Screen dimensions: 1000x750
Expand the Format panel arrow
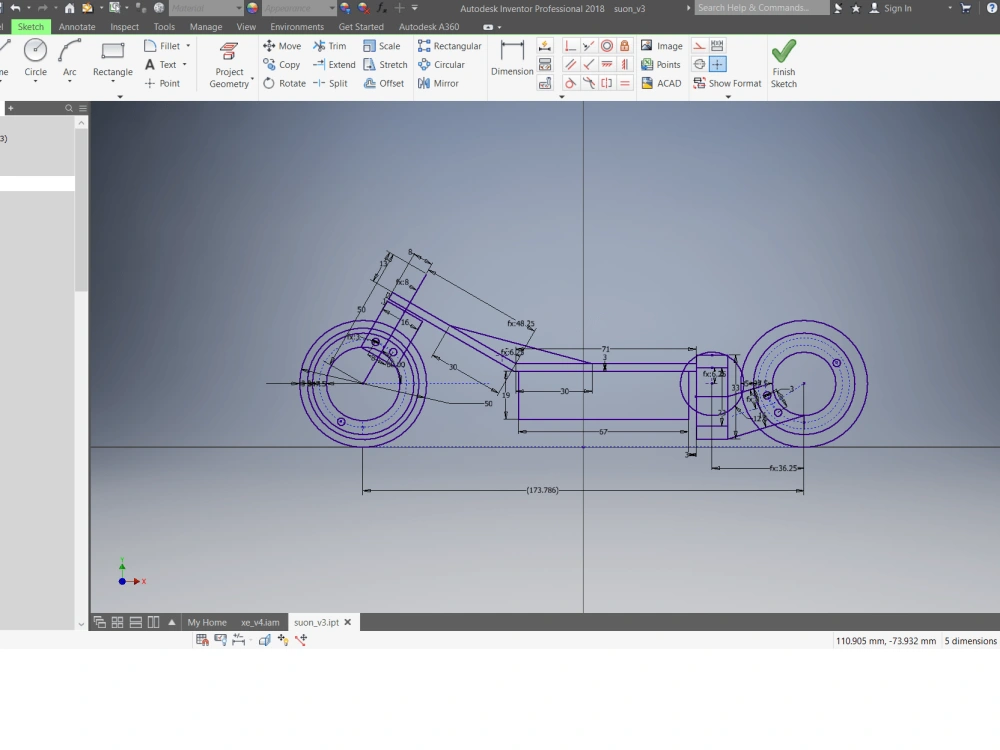click(728, 97)
